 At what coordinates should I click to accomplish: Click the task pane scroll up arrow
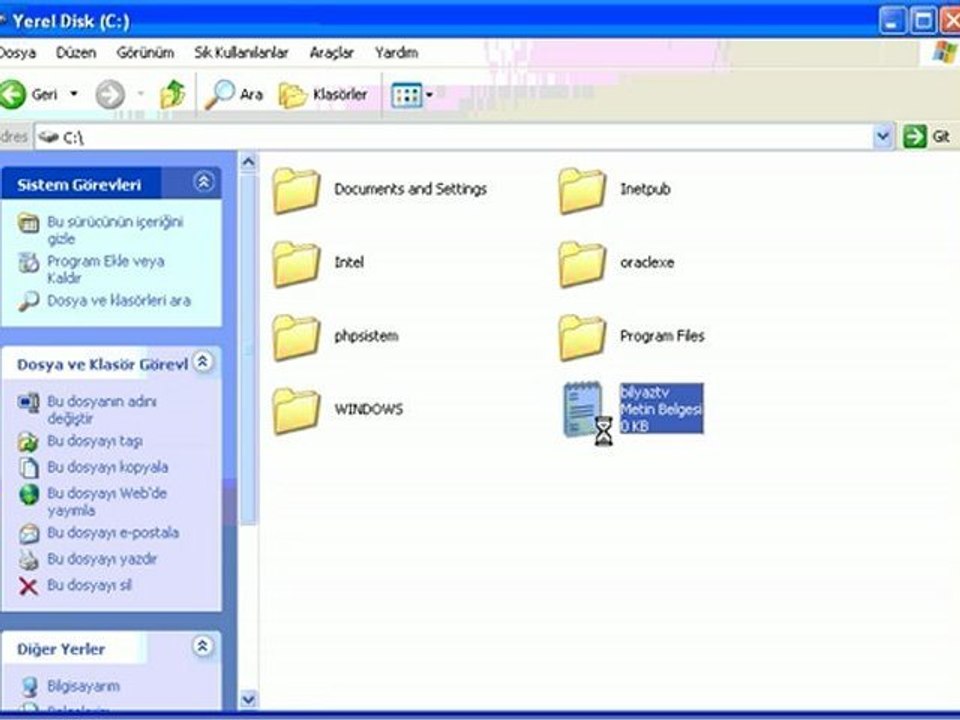[248, 162]
